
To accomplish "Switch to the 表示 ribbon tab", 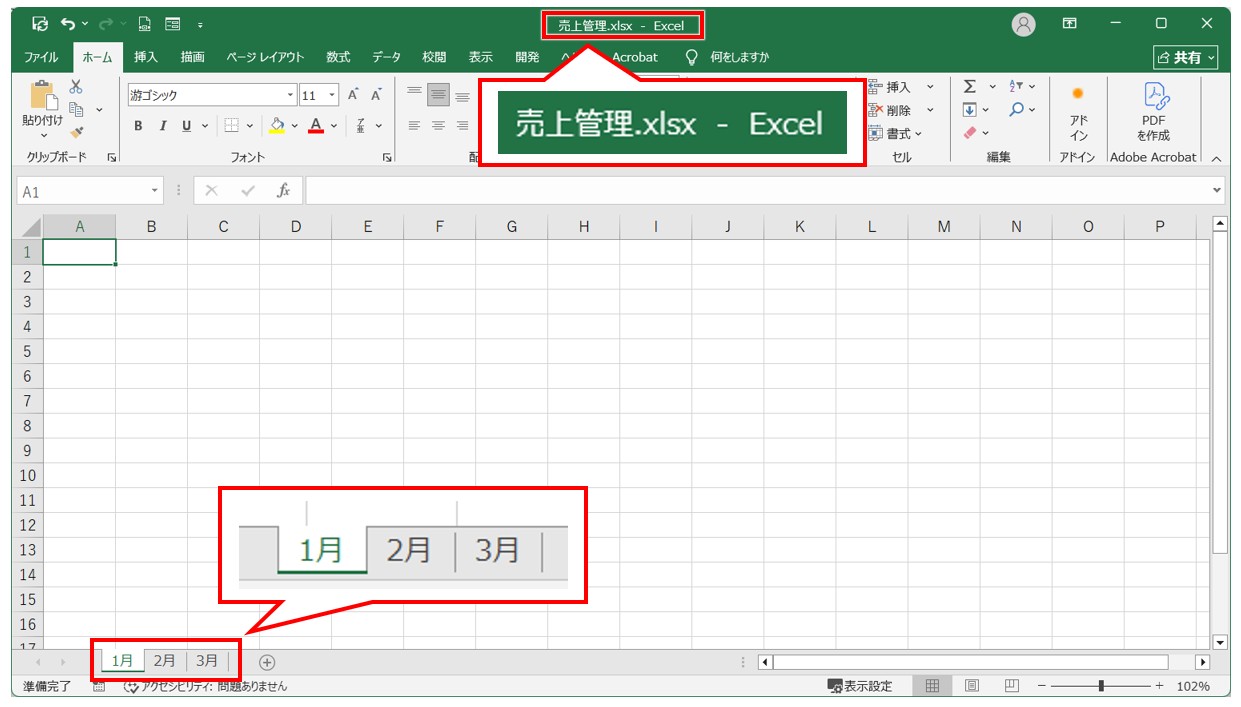I will pos(481,57).
